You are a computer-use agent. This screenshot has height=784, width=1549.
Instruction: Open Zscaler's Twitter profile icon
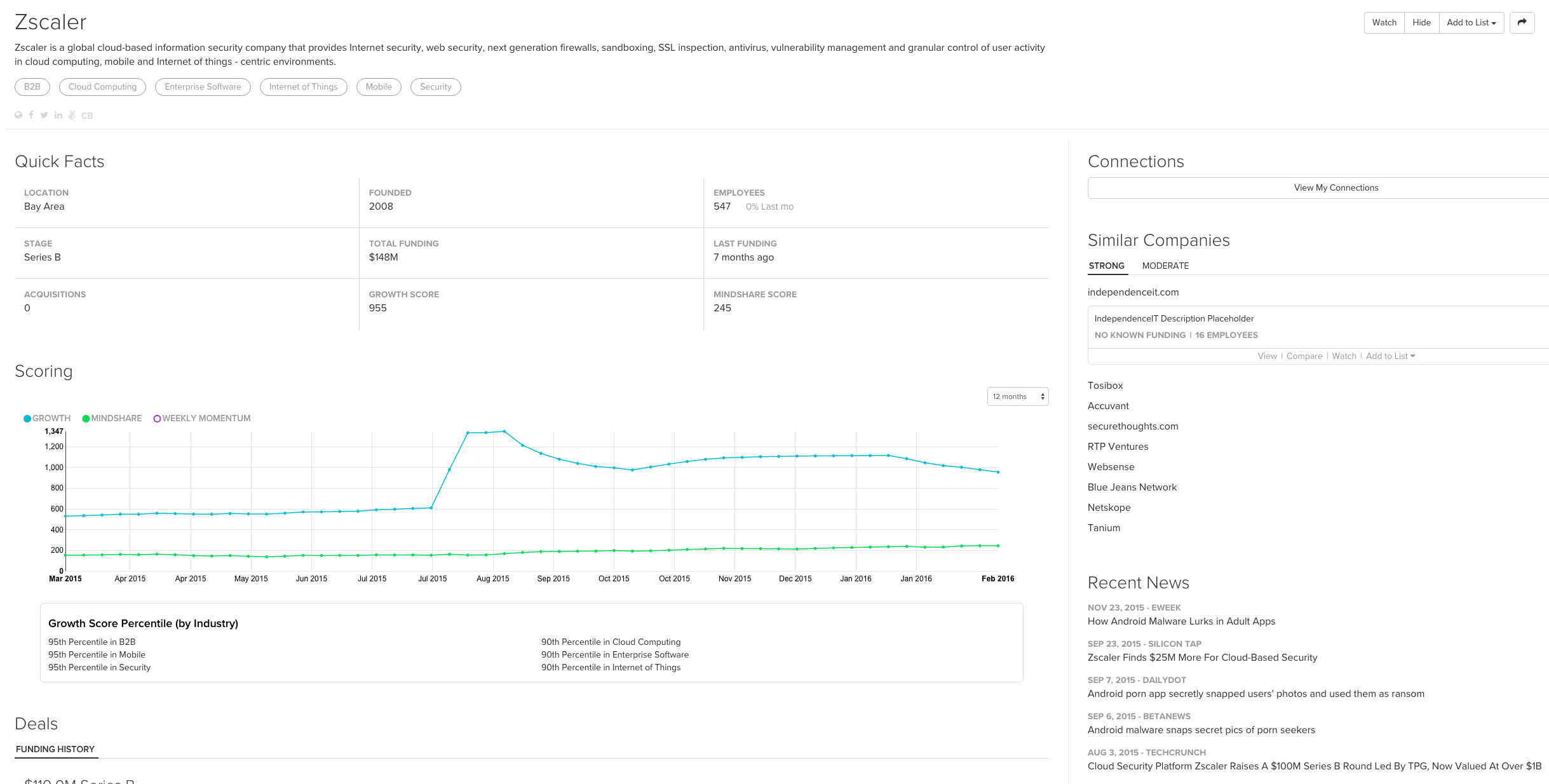[x=44, y=115]
